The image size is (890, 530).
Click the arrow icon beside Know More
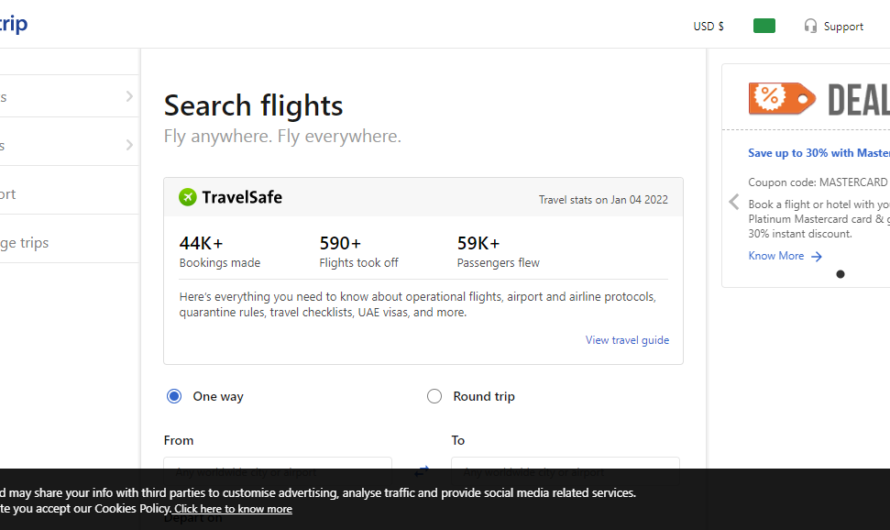pos(817,256)
